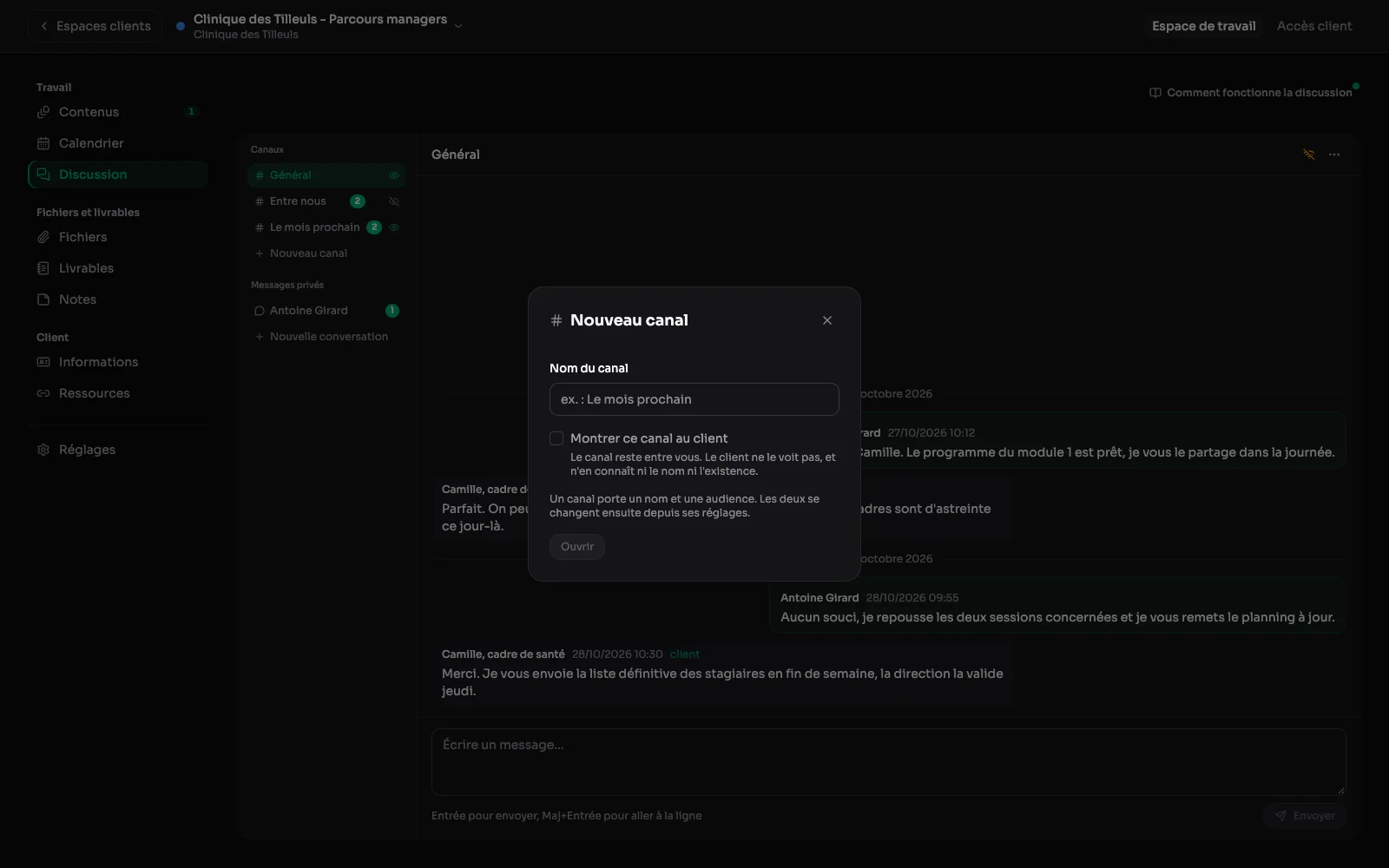The image size is (1389, 868).
Task: Click the Calendrier calendar icon
Action: (43, 143)
